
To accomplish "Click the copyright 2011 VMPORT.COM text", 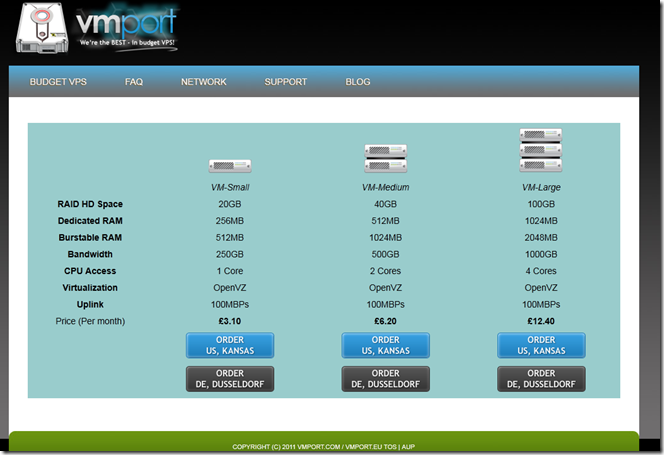I will (286, 447).
